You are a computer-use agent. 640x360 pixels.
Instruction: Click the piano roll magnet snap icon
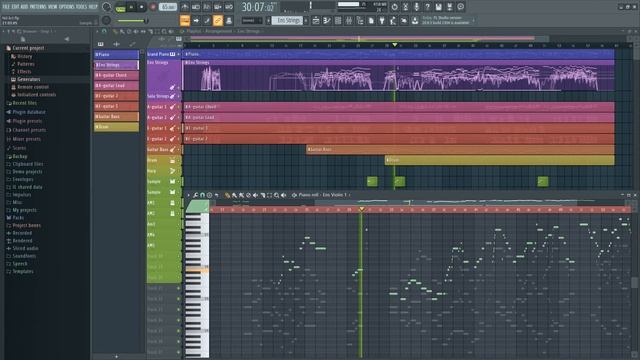coord(202,195)
